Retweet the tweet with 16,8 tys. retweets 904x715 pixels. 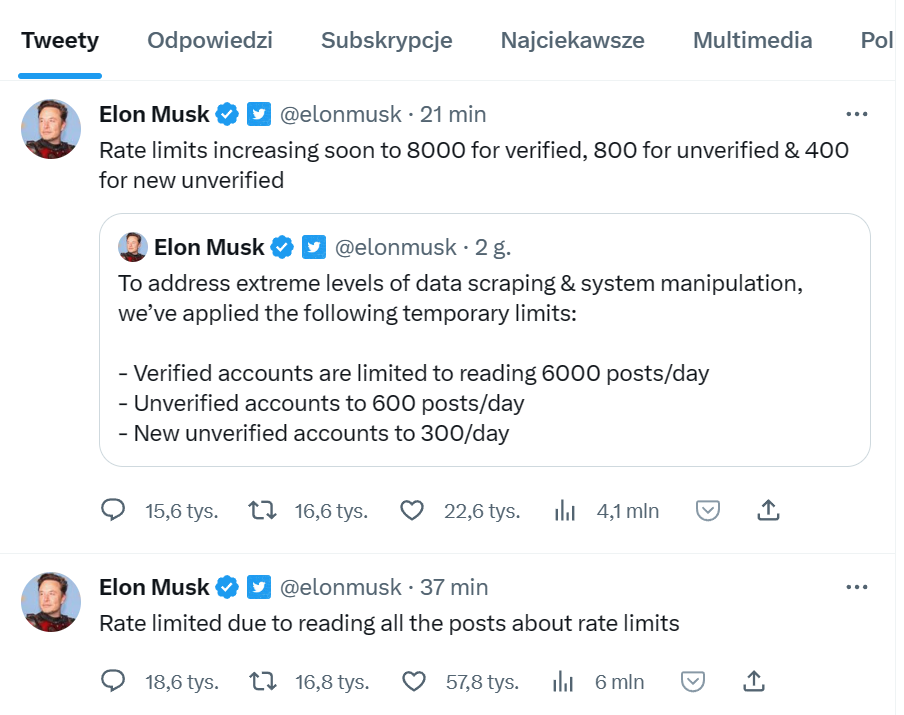pyautogui.click(x=263, y=682)
